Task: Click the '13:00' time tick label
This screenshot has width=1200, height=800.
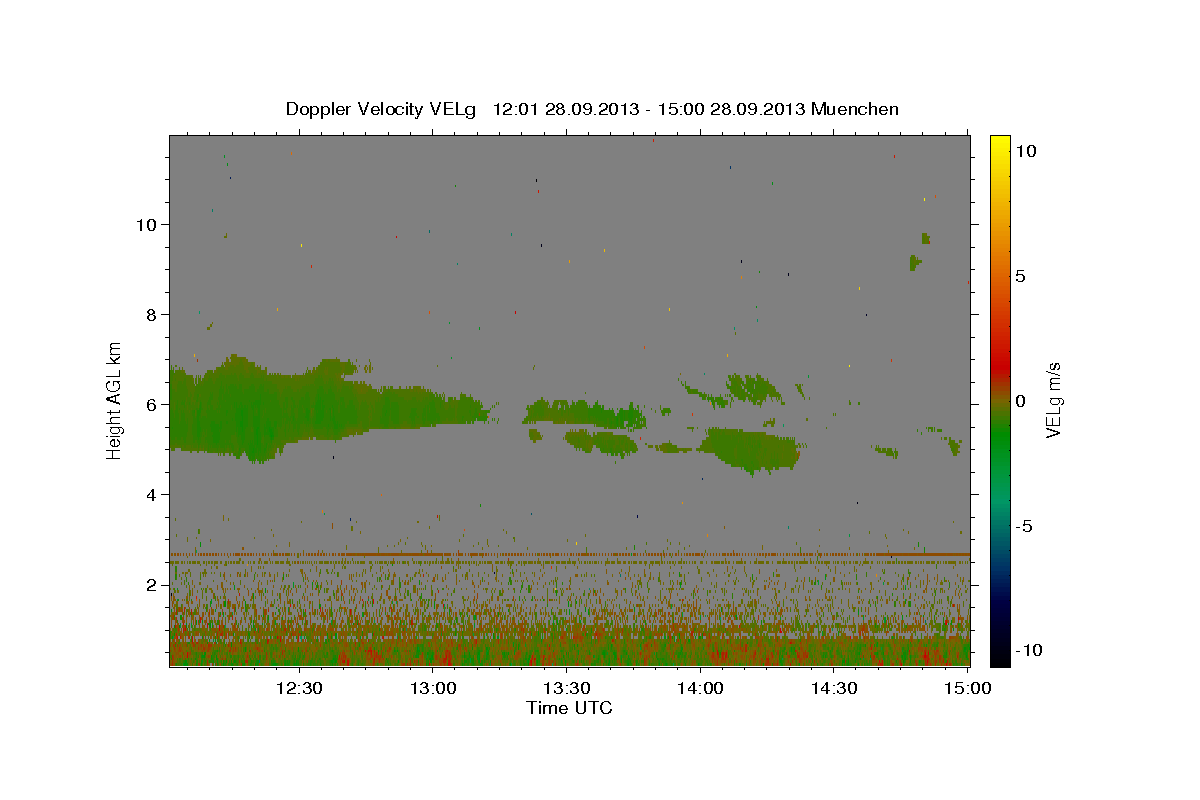Action: point(433,689)
